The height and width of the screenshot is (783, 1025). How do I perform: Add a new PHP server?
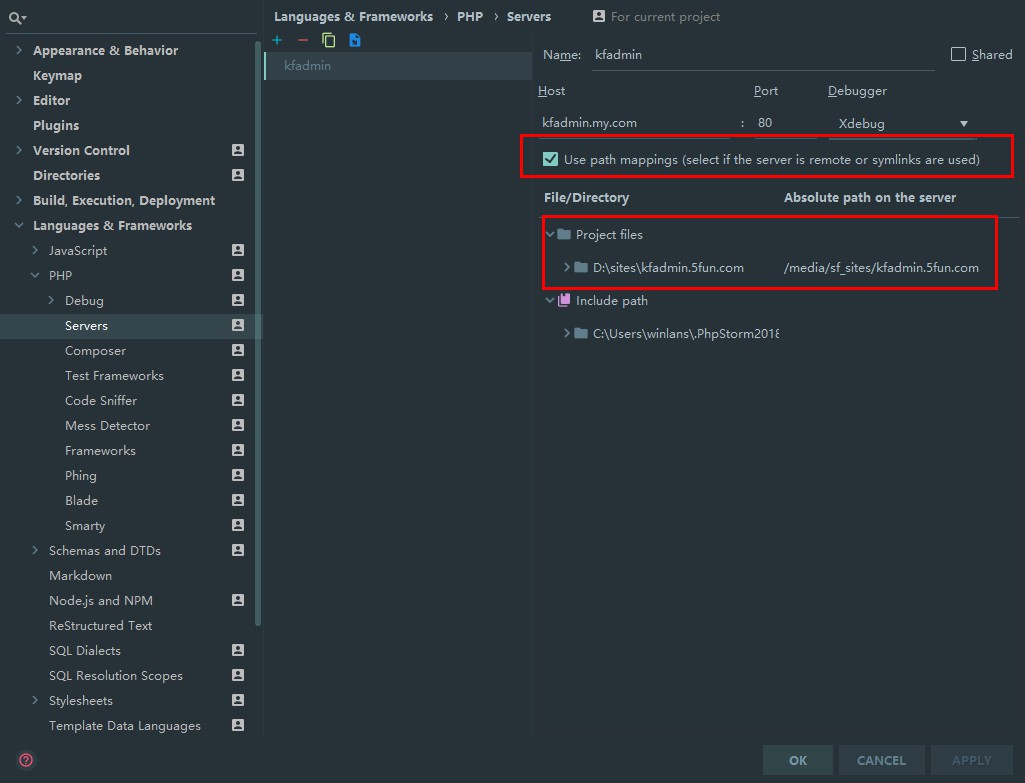(x=277, y=39)
